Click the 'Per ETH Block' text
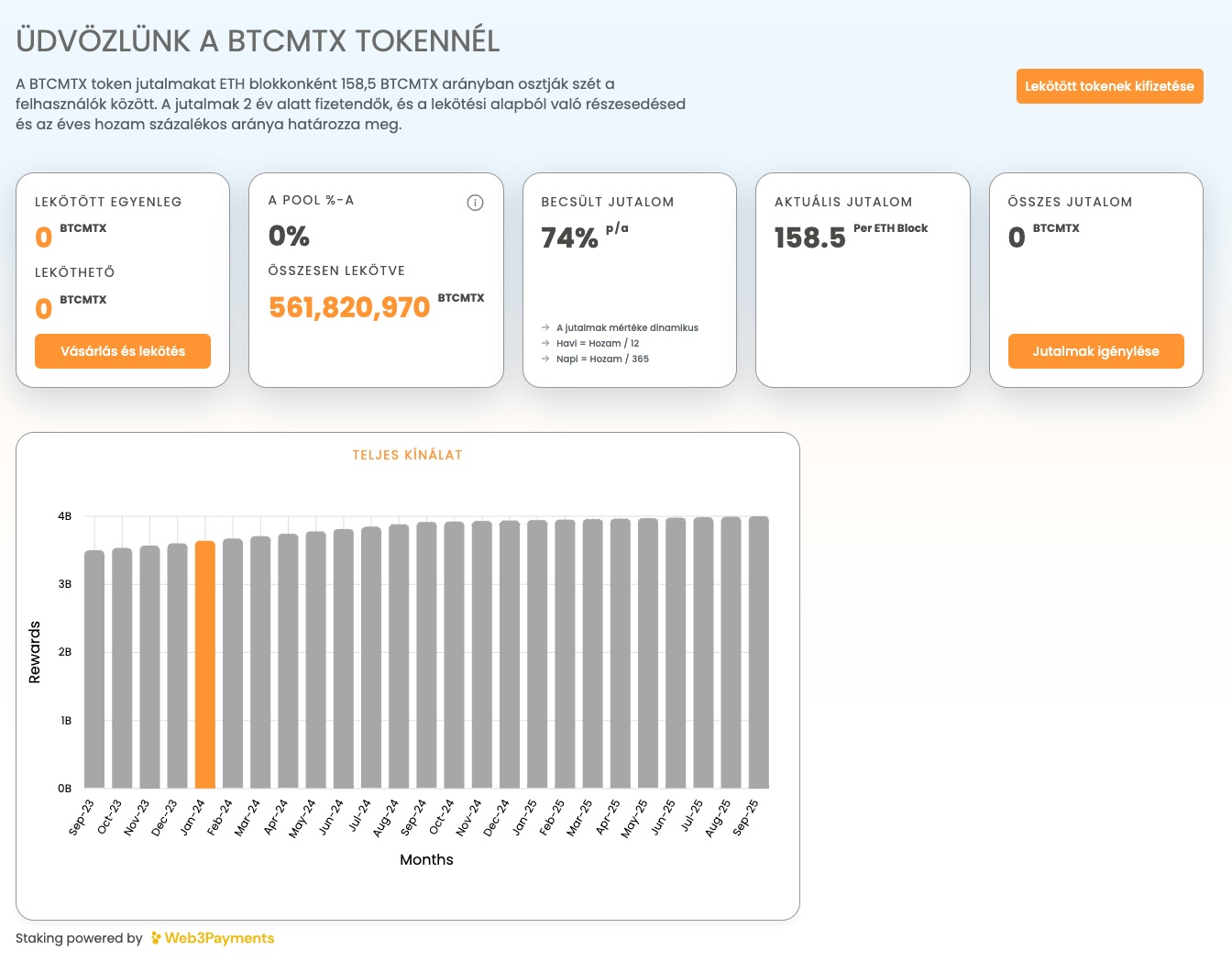This screenshot has width=1232, height=961. (x=890, y=228)
